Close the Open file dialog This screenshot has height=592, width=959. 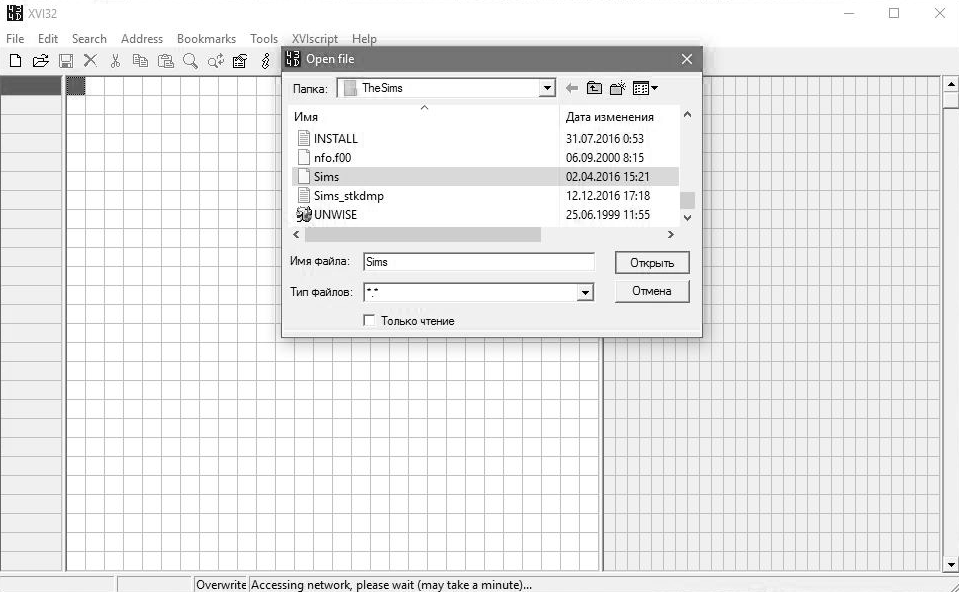tap(687, 59)
